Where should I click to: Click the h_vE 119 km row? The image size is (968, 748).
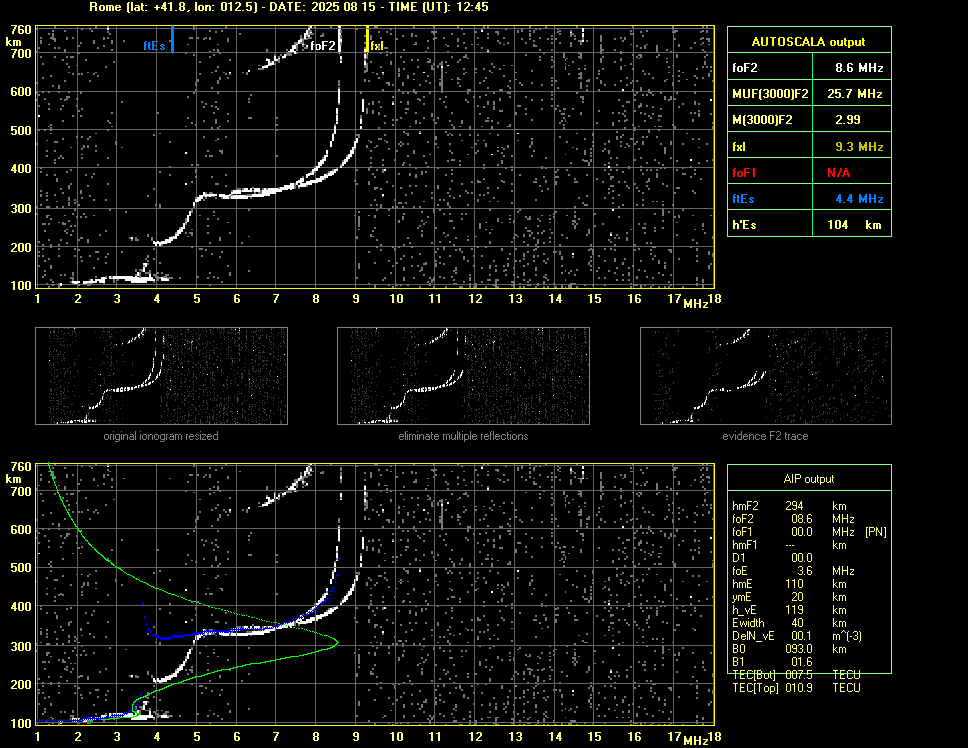[x=789, y=610]
